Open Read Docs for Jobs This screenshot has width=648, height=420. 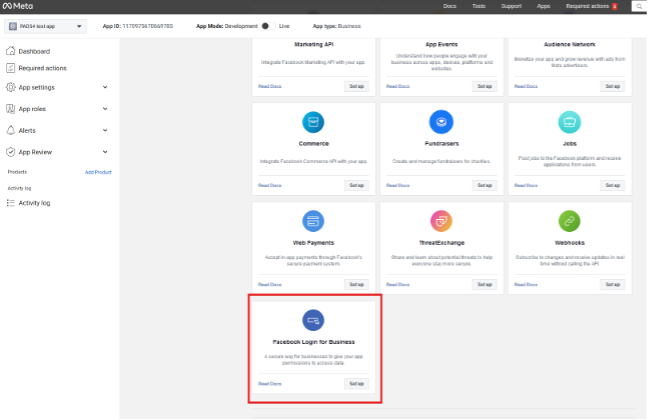point(526,186)
